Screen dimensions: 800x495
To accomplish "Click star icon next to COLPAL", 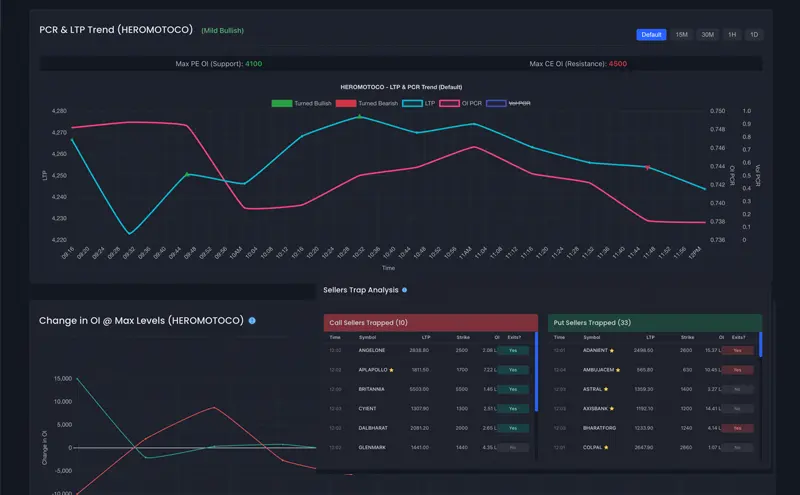I will click(x=606, y=448).
